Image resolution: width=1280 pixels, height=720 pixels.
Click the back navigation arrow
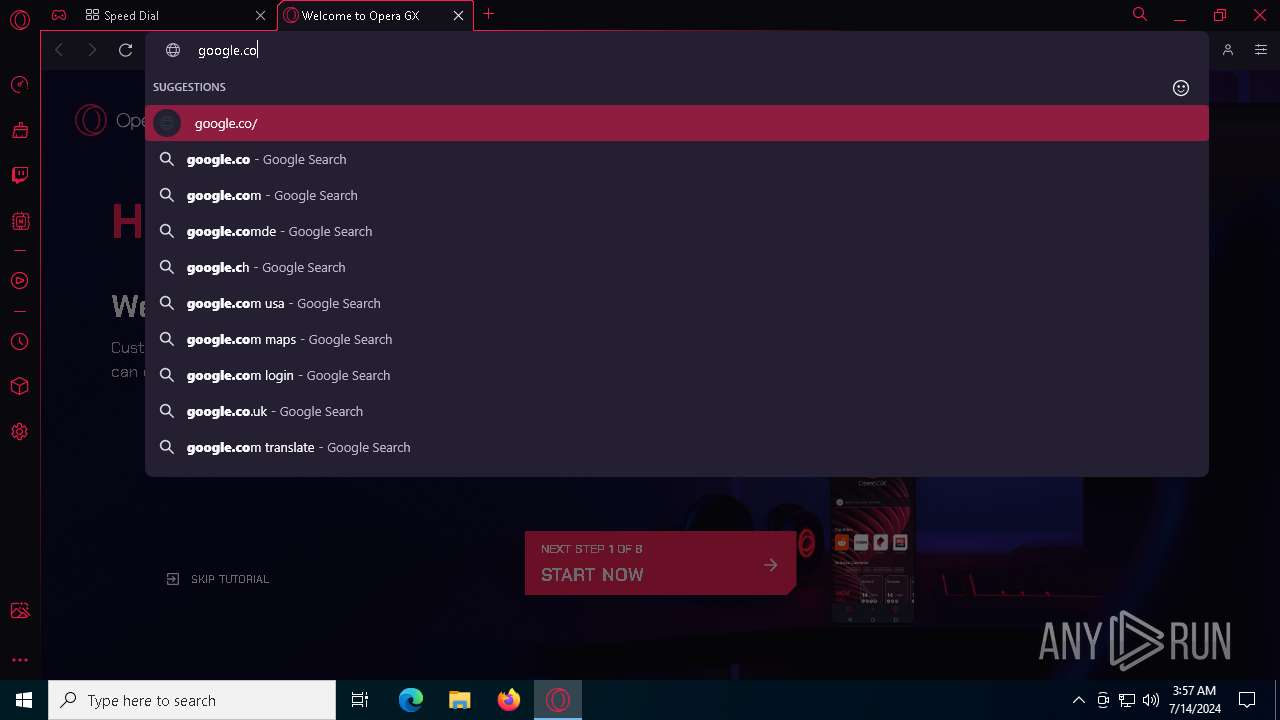click(59, 50)
